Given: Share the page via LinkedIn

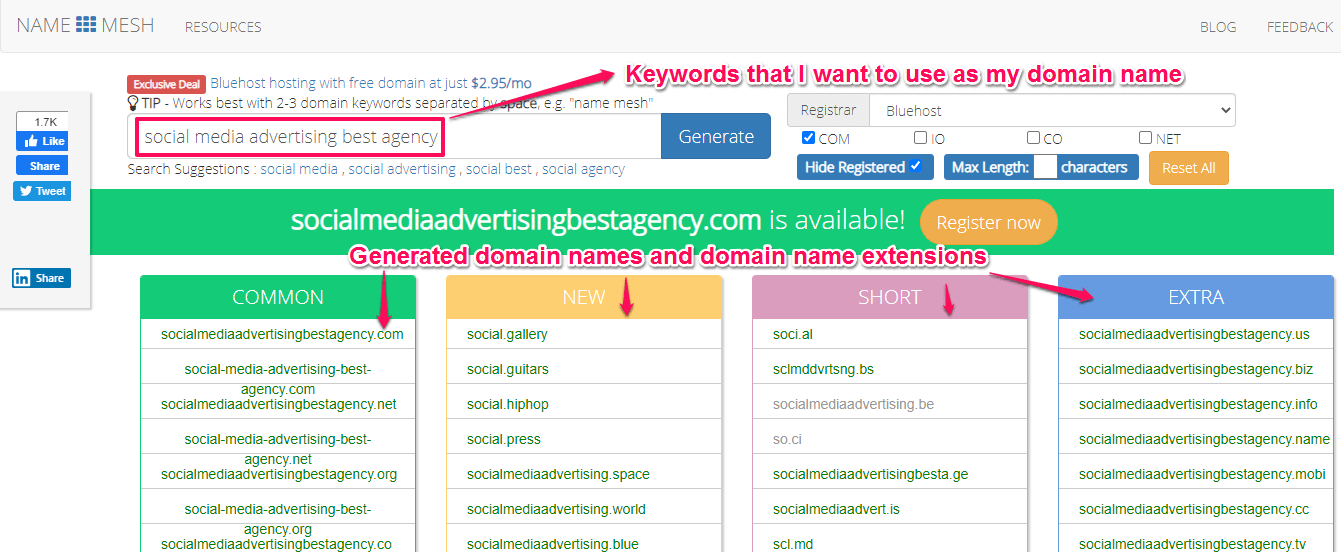Looking at the screenshot, I should 42,278.
